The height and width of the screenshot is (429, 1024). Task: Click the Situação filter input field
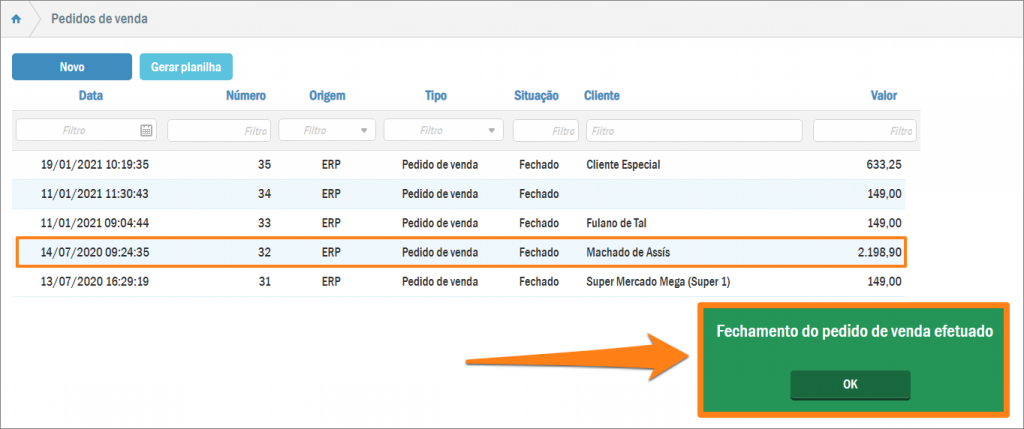click(x=545, y=130)
